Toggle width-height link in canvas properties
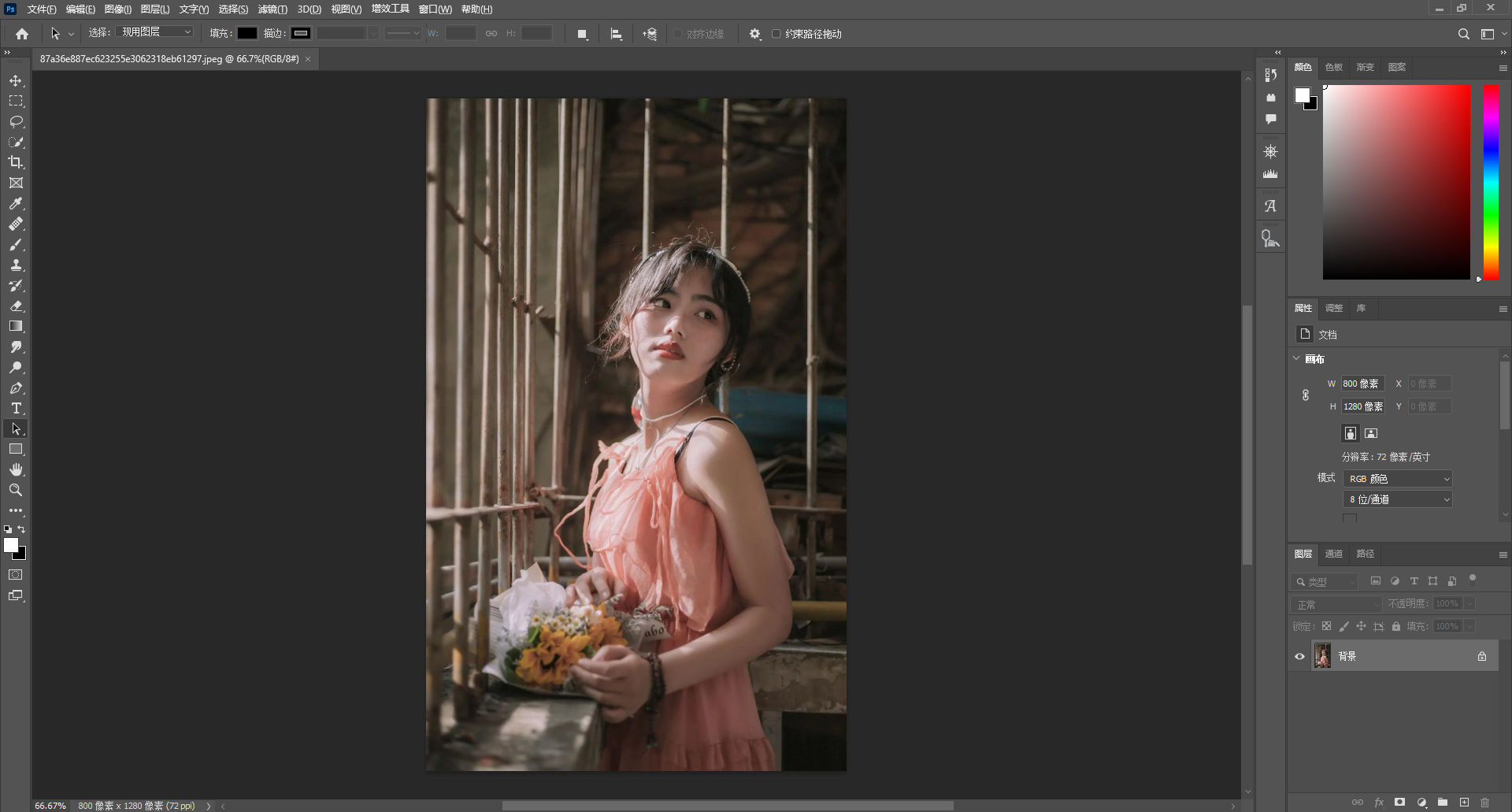Image resolution: width=1512 pixels, height=812 pixels. coord(1306,395)
